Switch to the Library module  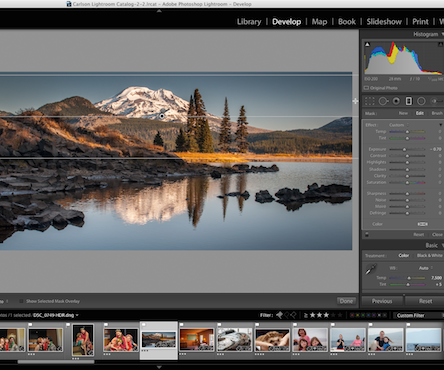(x=249, y=22)
